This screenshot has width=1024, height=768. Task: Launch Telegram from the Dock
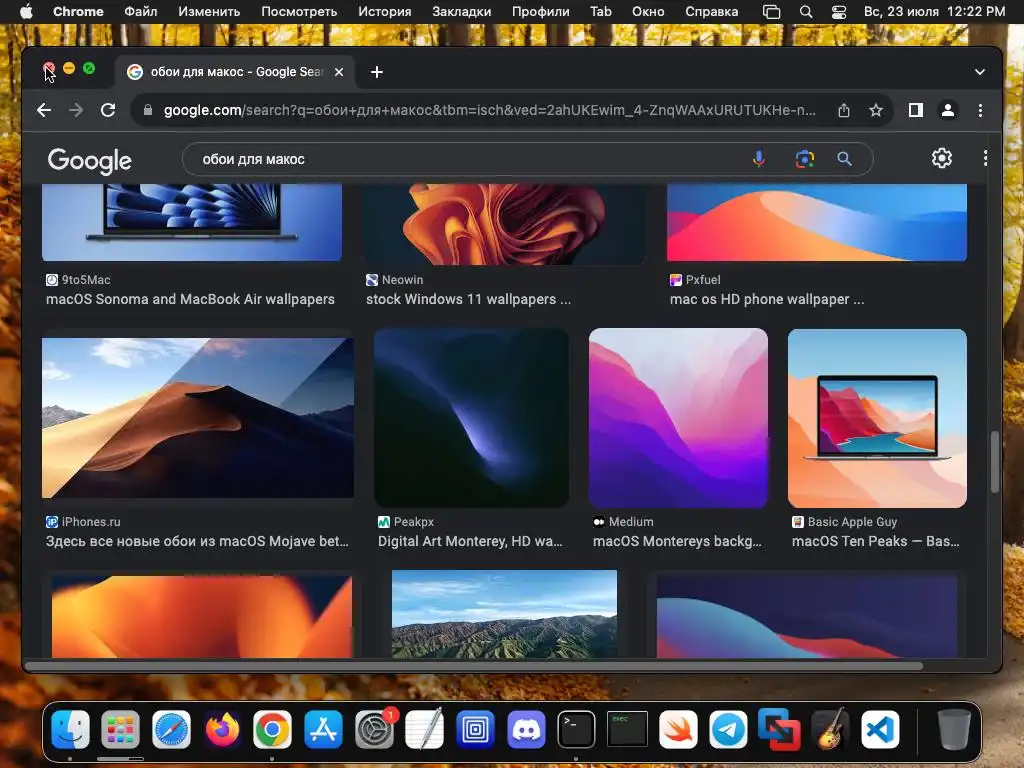click(728, 729)
